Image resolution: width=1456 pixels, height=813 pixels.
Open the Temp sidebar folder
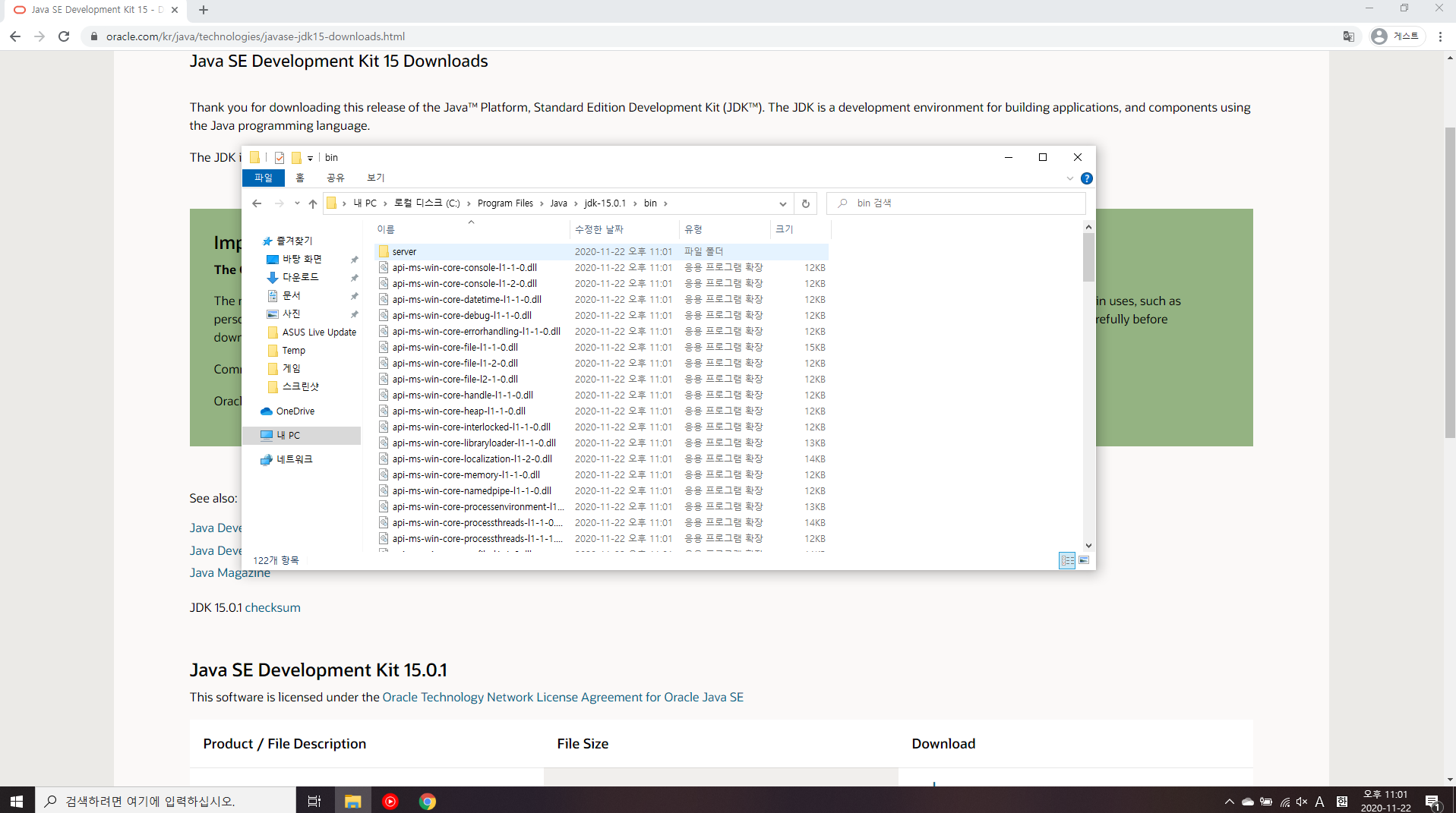pos(293,350)
